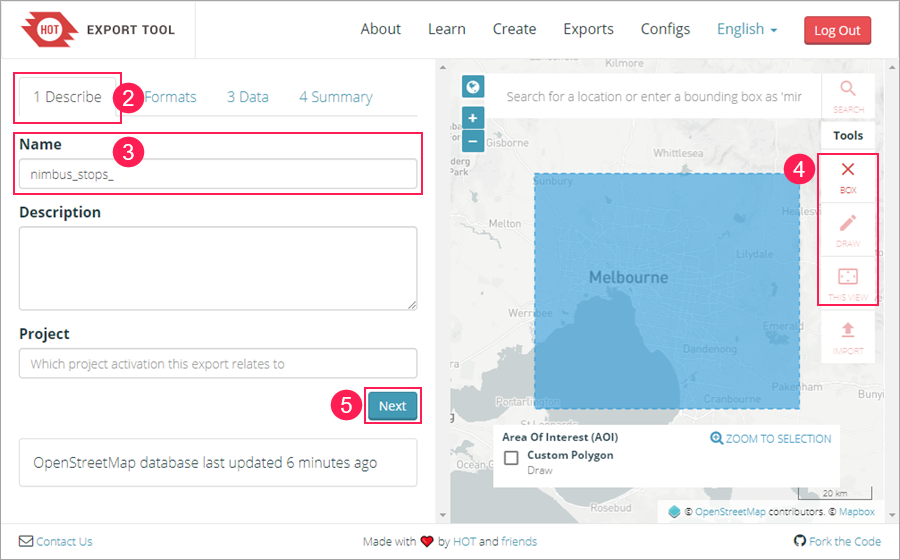Click the red heart icon in the footer

[x=426, y=542]
